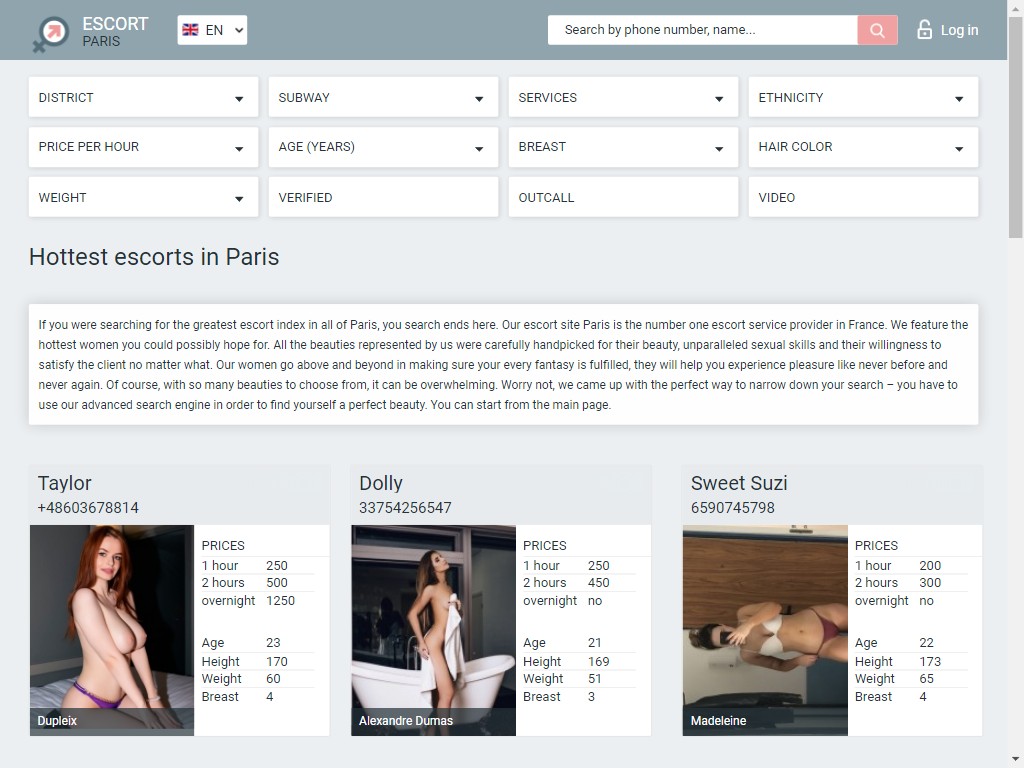Open the Hair Color dropdown
Screen dimensions: 1024x768
[x=863, y=147]
